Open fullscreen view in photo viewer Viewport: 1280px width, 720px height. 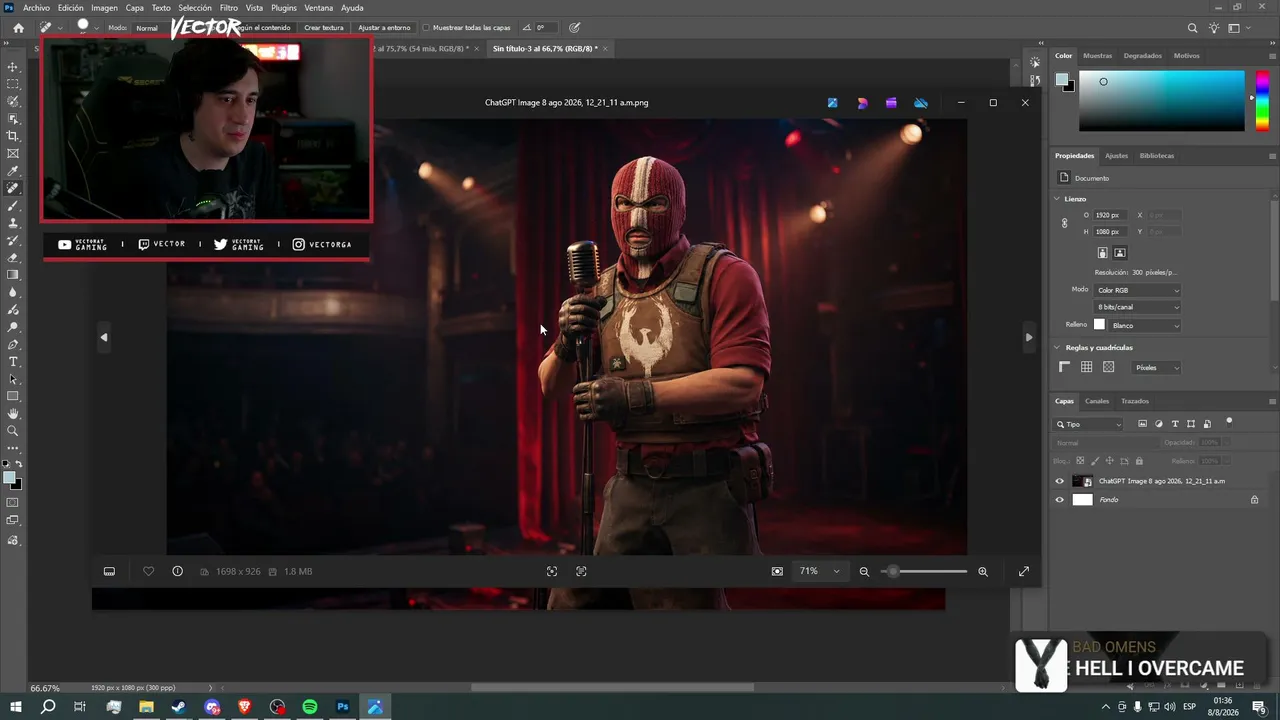pyautogui.click(x=1024, y=571)
